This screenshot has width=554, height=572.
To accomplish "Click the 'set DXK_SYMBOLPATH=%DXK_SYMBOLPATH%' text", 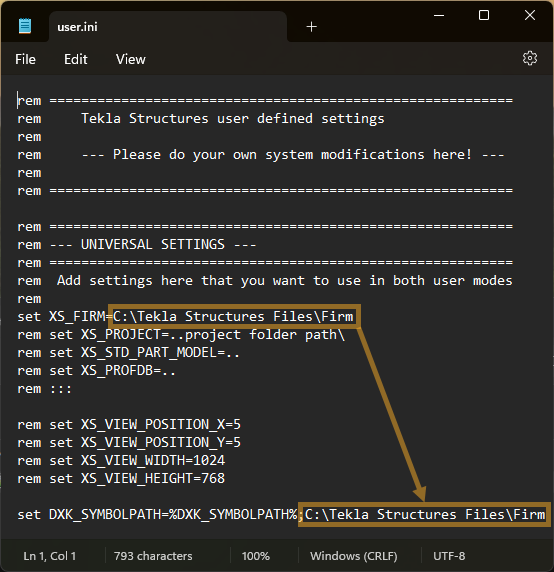I will click(x=158, y=514).
